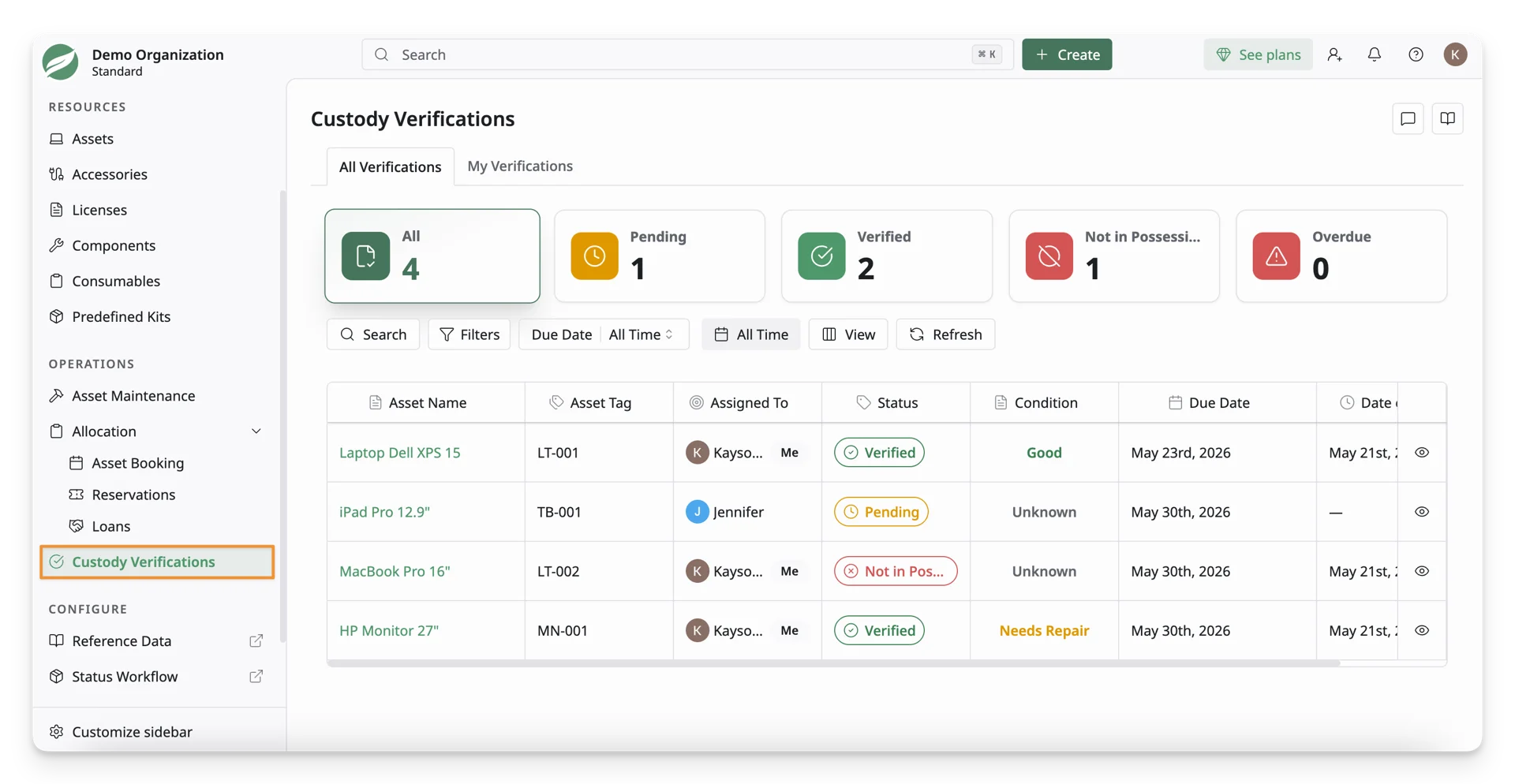
Task: Click the help question mark icon
Action: pyautogui.click(x=1416, y=54)
